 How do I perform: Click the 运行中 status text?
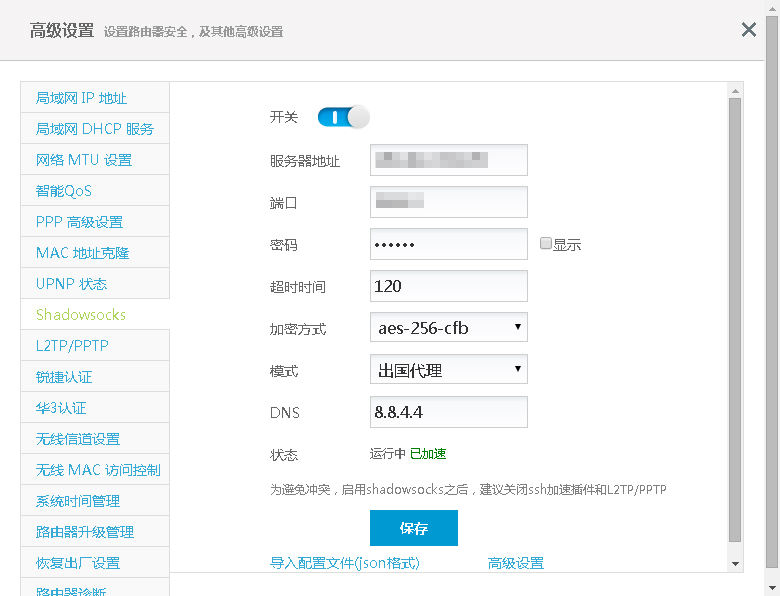coord(388,454)
